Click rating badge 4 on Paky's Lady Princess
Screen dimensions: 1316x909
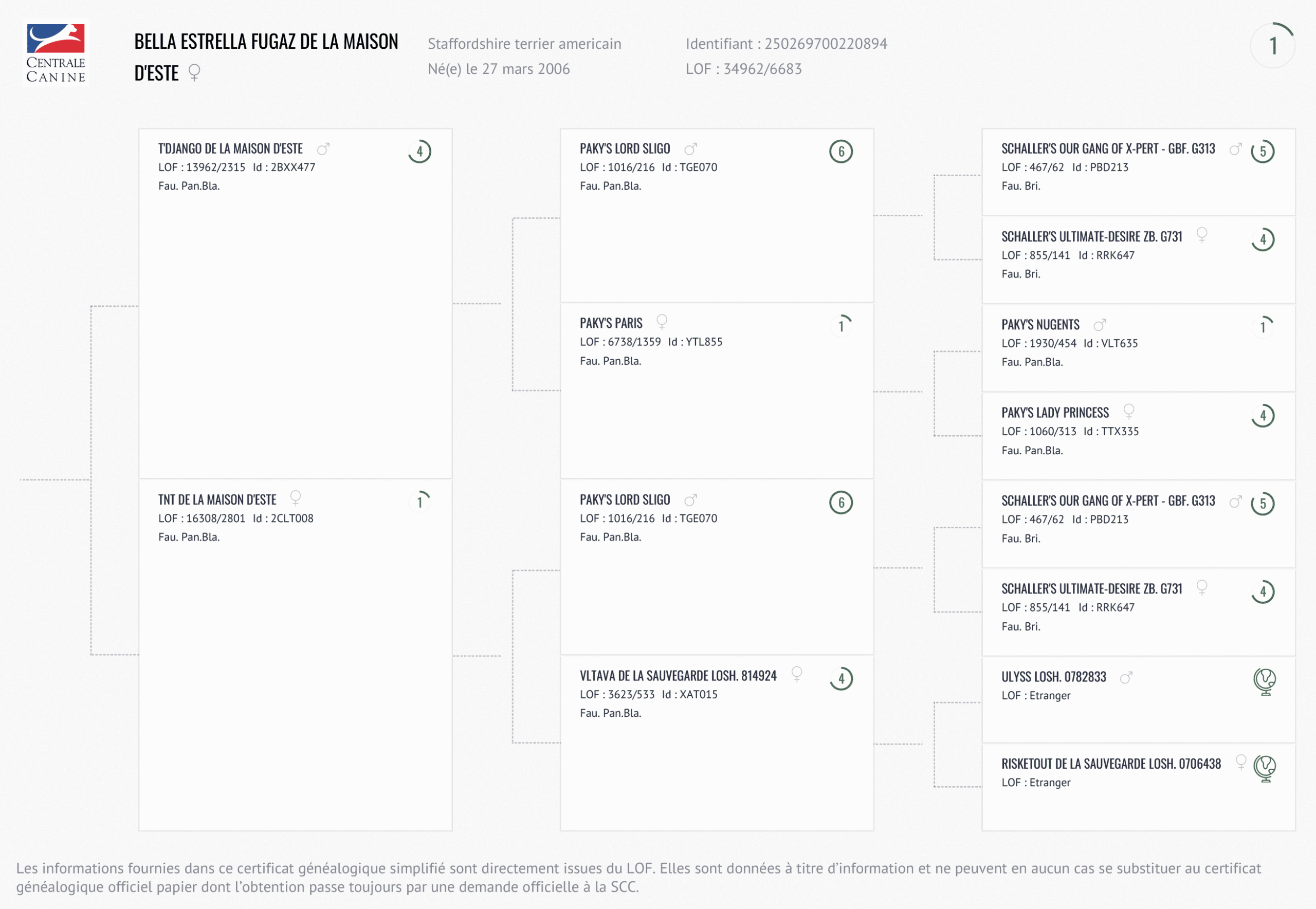(1263, 415)
